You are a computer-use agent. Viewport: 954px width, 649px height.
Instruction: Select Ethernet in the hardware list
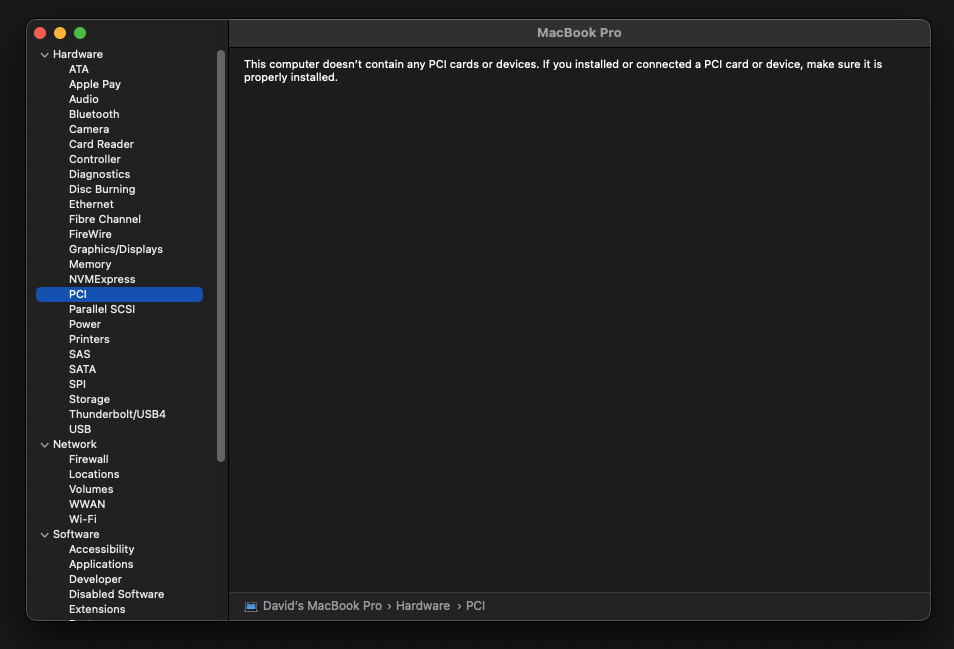point(91,204)
